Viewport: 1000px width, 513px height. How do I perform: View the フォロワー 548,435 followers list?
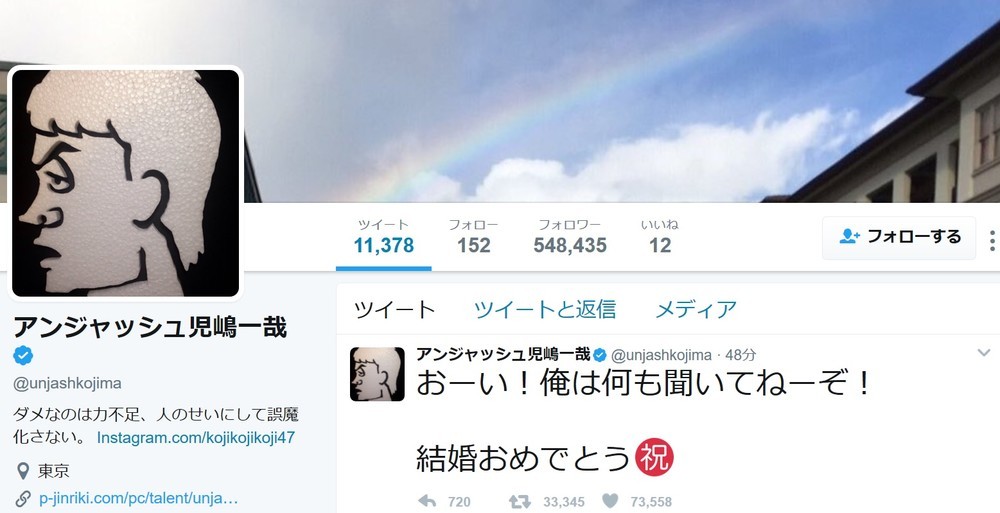[570, 237]
